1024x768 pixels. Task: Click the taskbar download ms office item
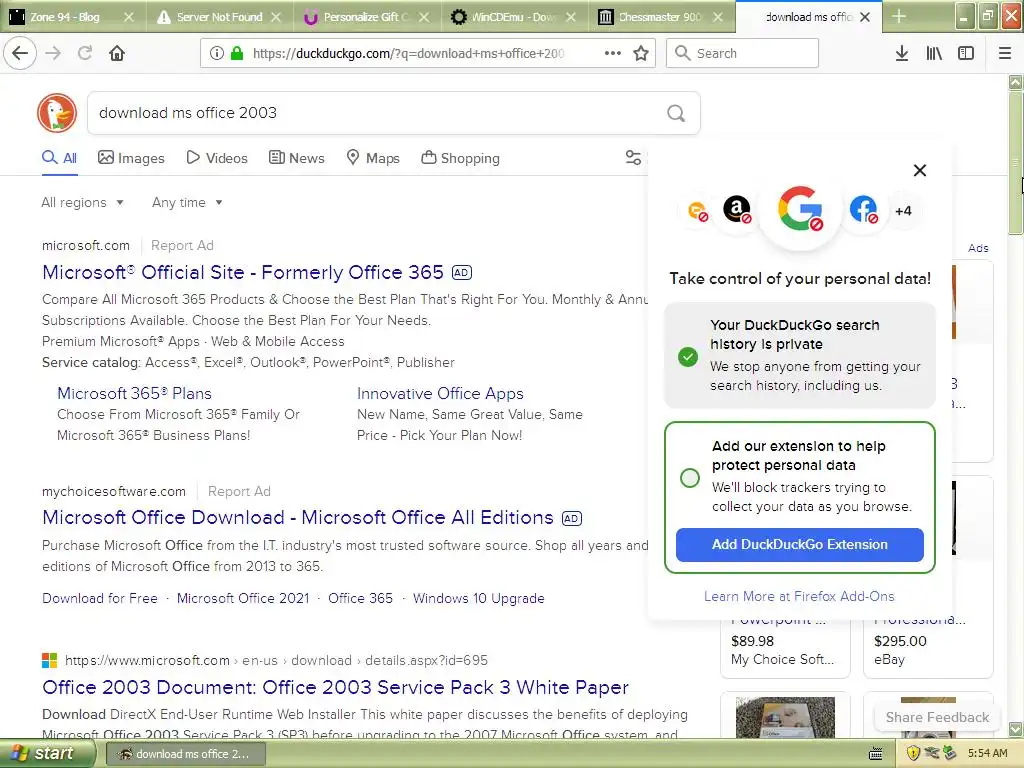click(185, 754)
